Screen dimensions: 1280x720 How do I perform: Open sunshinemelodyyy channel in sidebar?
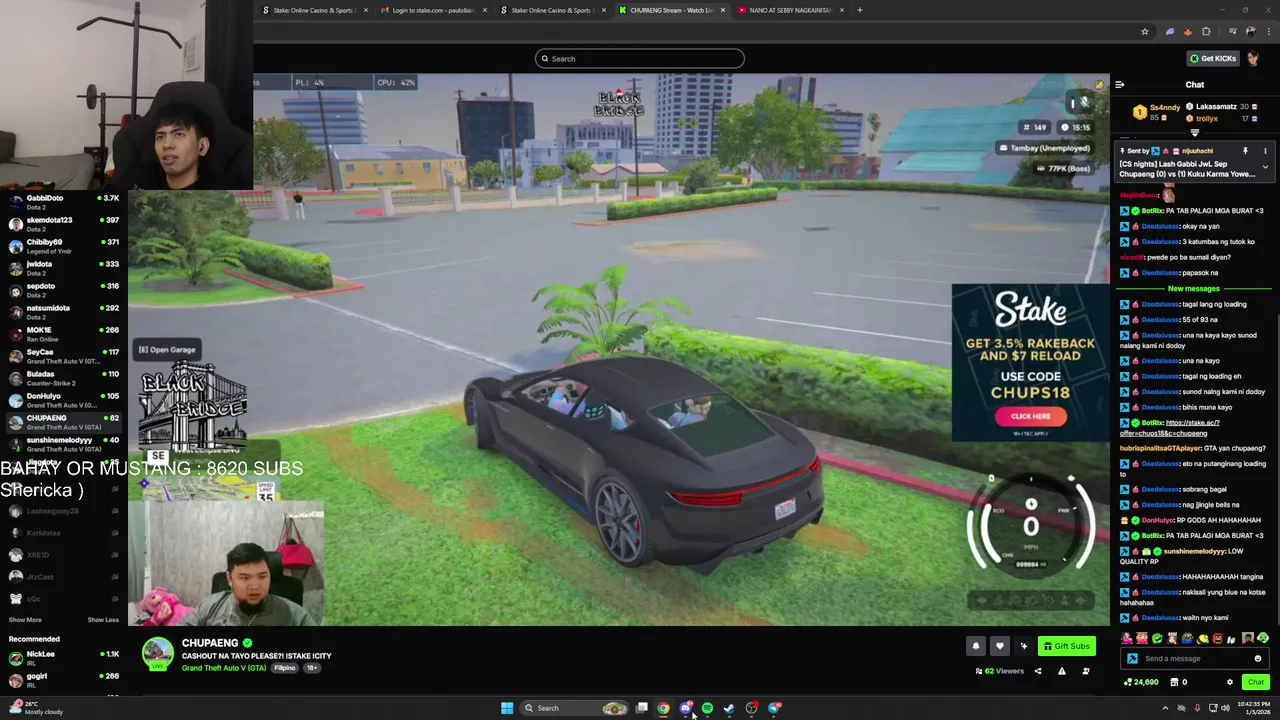pyautogui.click(x=63, y=444)
